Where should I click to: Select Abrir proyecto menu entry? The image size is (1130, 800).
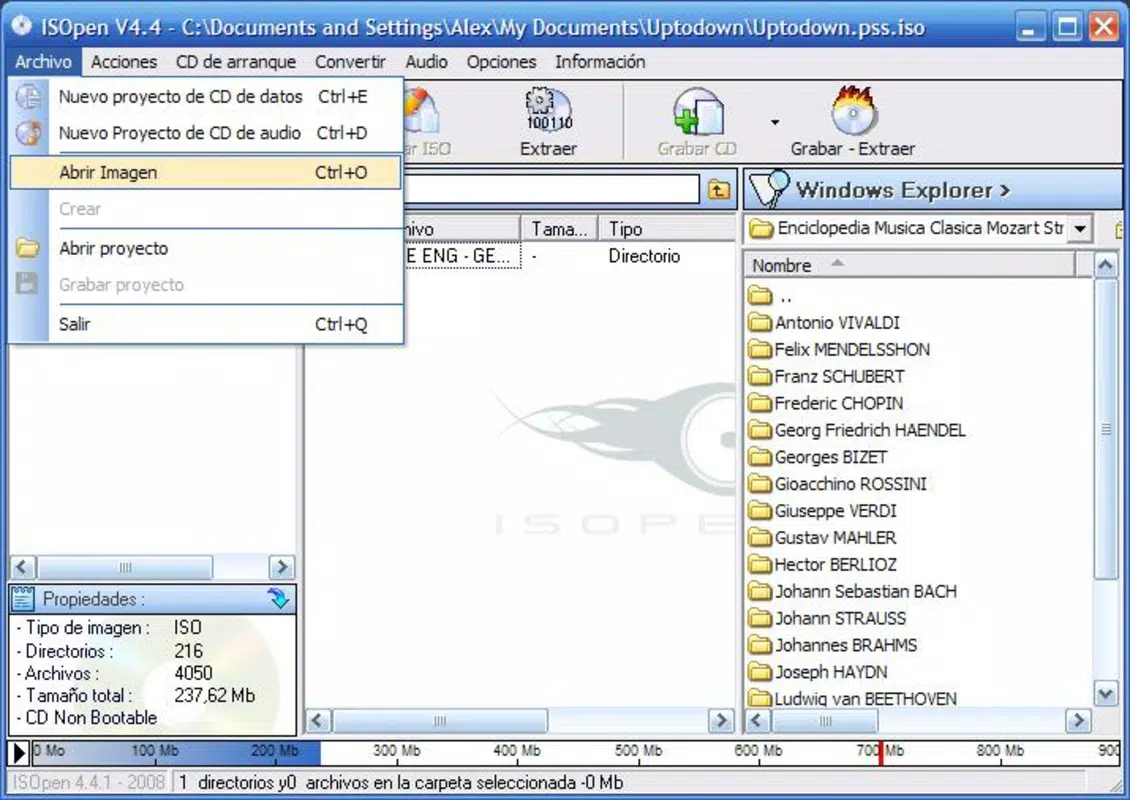pos(205,249)
